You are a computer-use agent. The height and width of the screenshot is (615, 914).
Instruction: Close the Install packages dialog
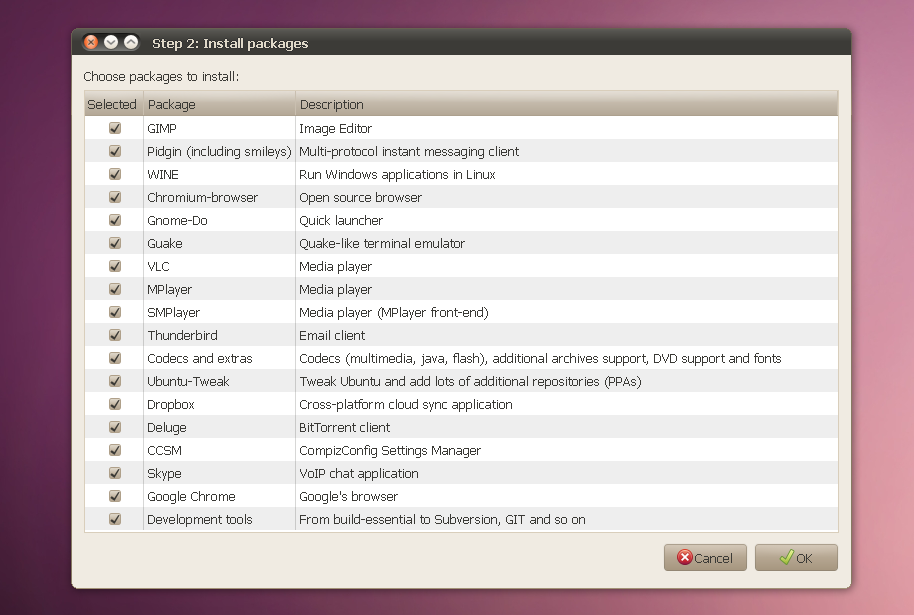[x=91, y=42]
